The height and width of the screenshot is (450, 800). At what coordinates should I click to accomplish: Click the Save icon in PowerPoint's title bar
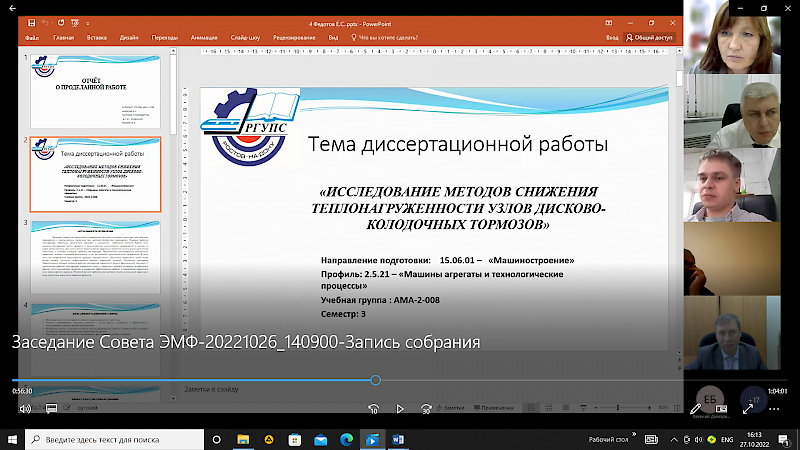click(33, 21)
